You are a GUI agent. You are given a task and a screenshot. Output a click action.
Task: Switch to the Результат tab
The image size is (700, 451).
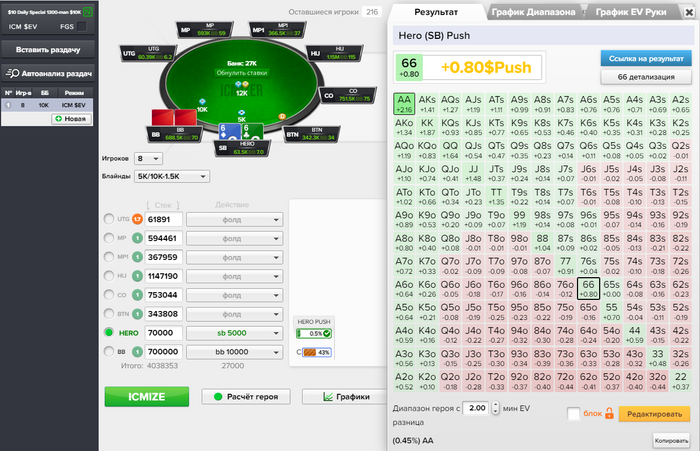click(x=436, y=12)
